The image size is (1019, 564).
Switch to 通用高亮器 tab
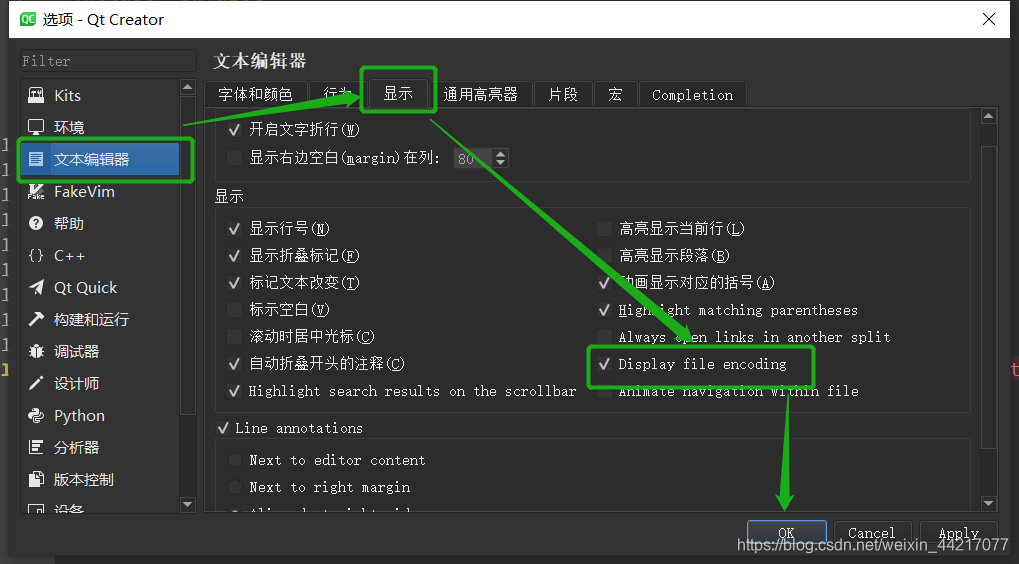click(x=481, y=94)
